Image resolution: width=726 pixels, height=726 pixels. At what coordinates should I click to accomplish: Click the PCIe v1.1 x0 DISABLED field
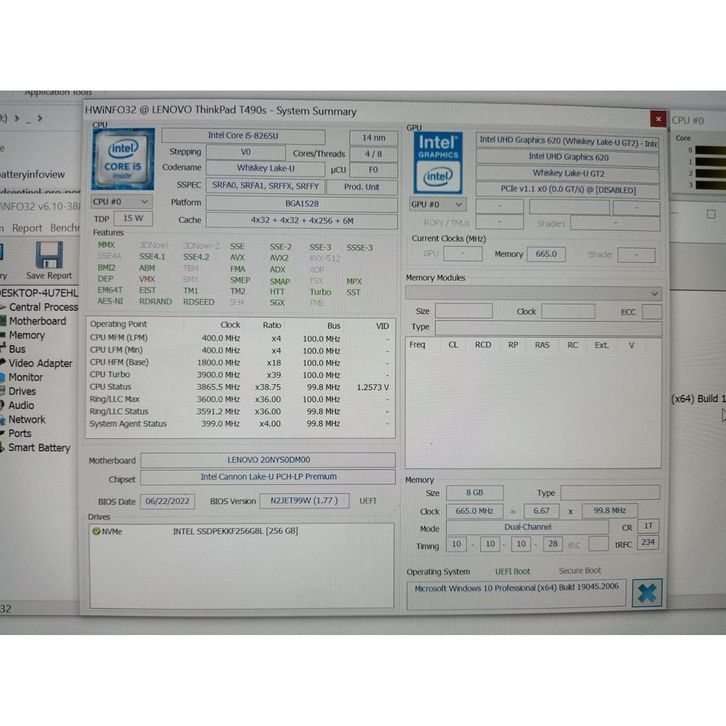tap(568, 190)
